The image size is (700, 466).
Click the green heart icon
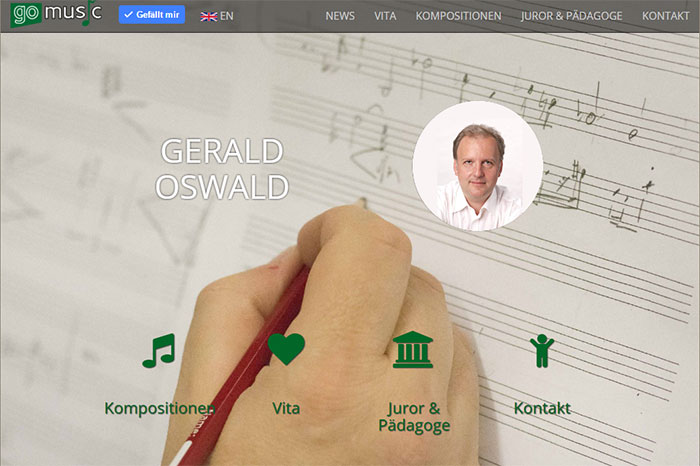click(286, 349)
